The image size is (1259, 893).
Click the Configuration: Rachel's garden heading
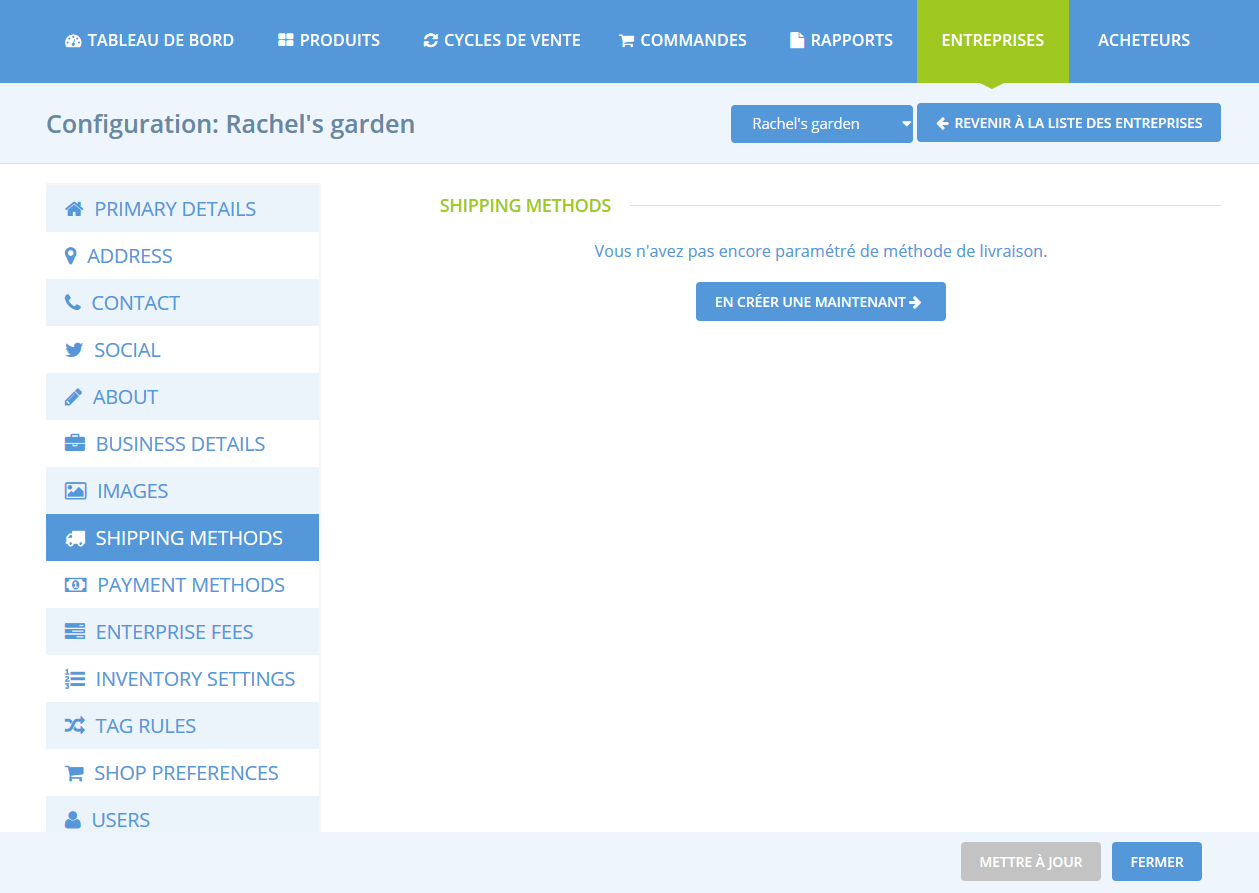coord(231,124)
